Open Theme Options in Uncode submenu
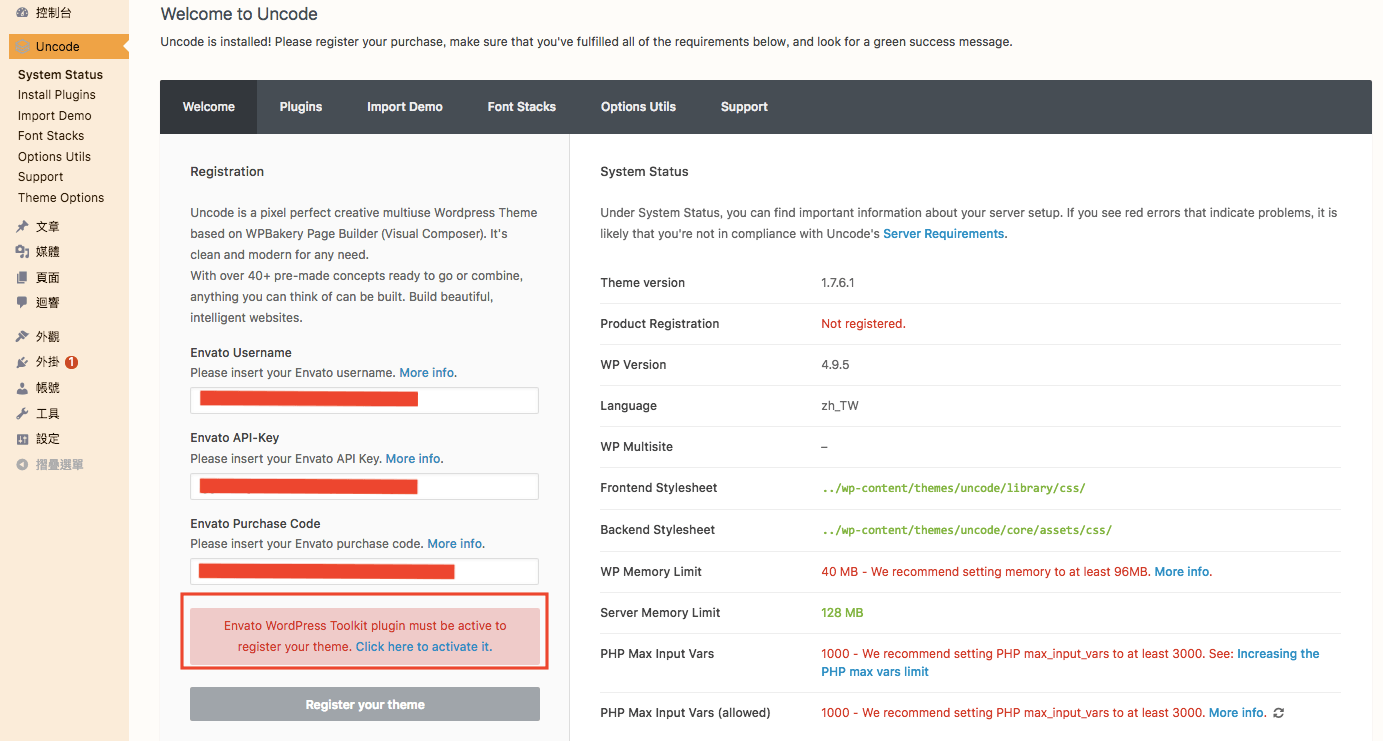1383x741 pixels. (x=61, y=198)
